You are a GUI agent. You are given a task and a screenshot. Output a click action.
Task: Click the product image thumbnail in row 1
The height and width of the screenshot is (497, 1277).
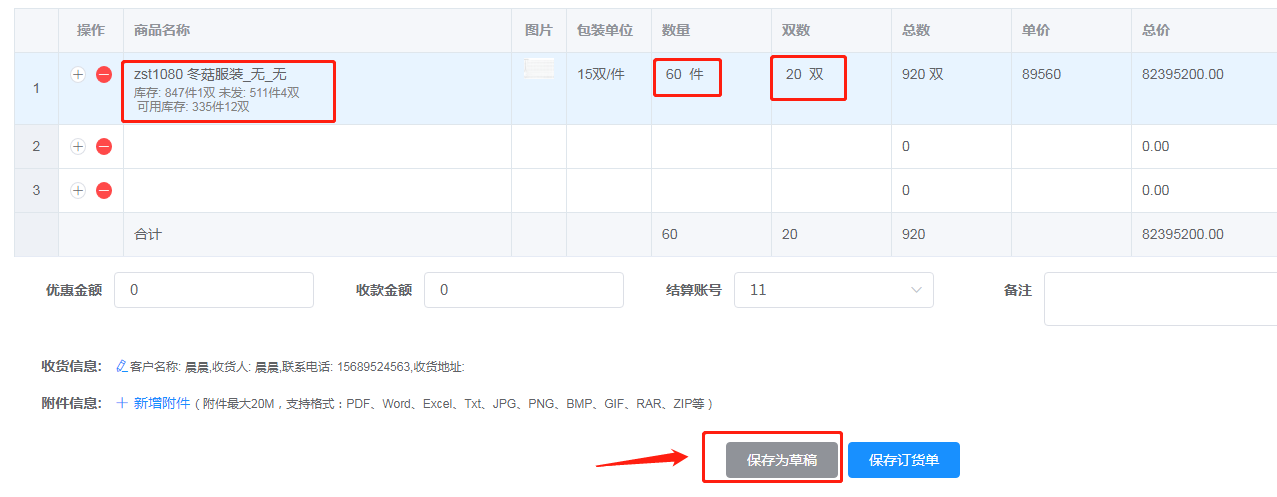(539, 69)
